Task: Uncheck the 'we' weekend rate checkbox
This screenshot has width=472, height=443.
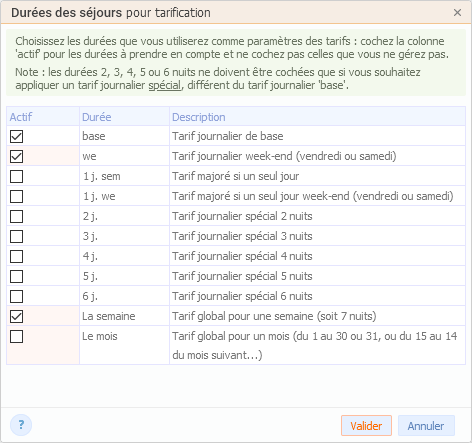Action: (16, 156)
